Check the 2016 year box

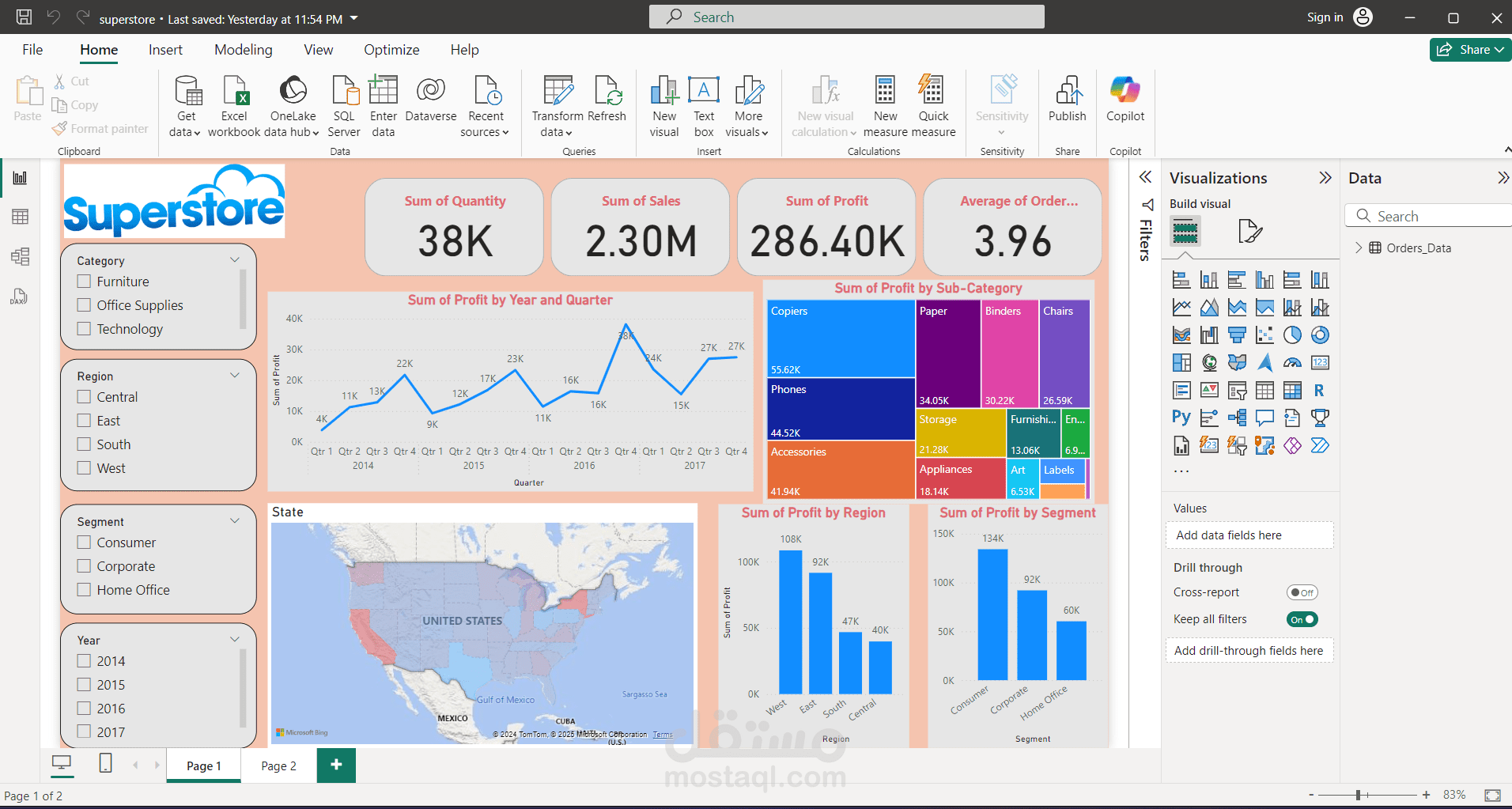coord(84,709)
